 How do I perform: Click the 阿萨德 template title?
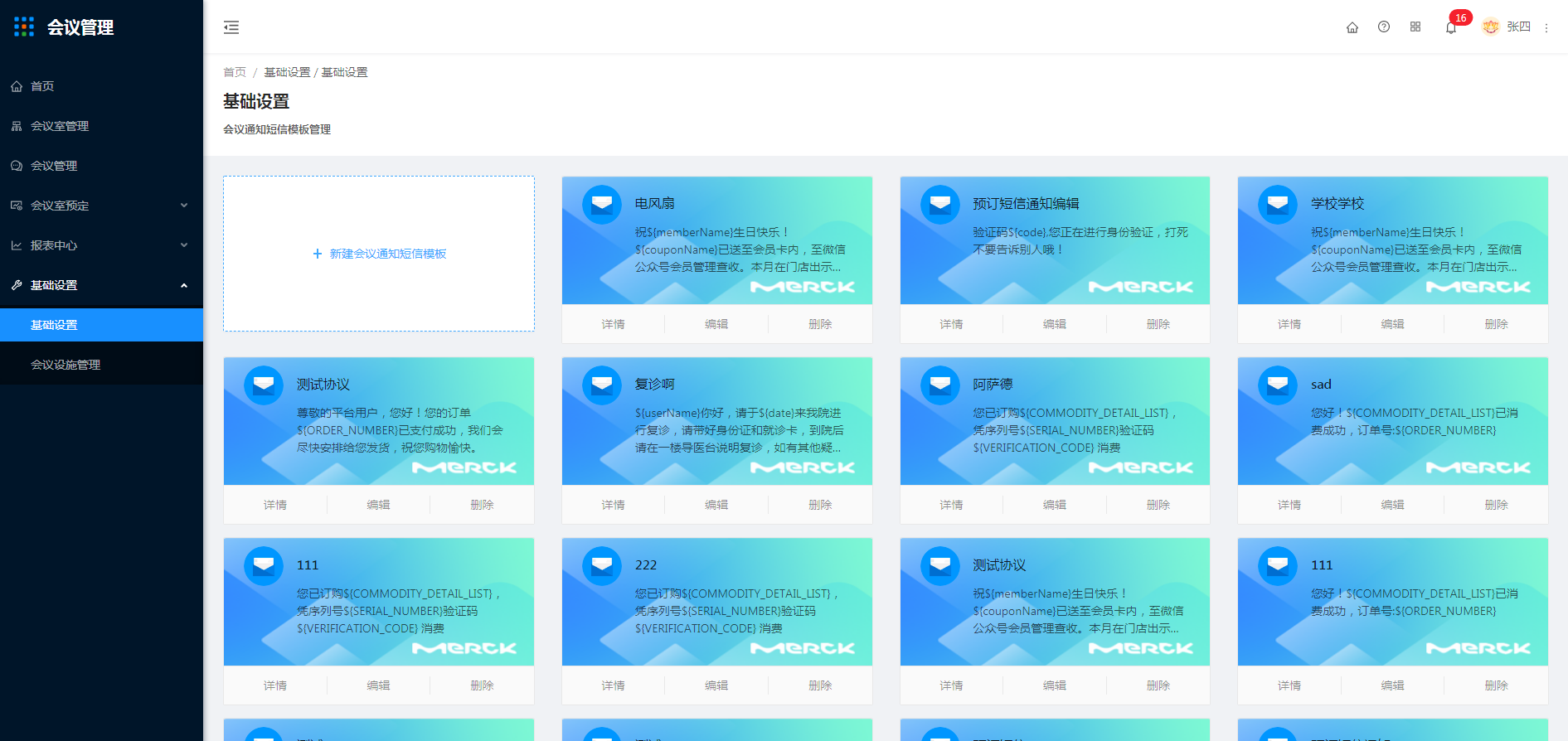pyautogui.click(x=993, y=385)
